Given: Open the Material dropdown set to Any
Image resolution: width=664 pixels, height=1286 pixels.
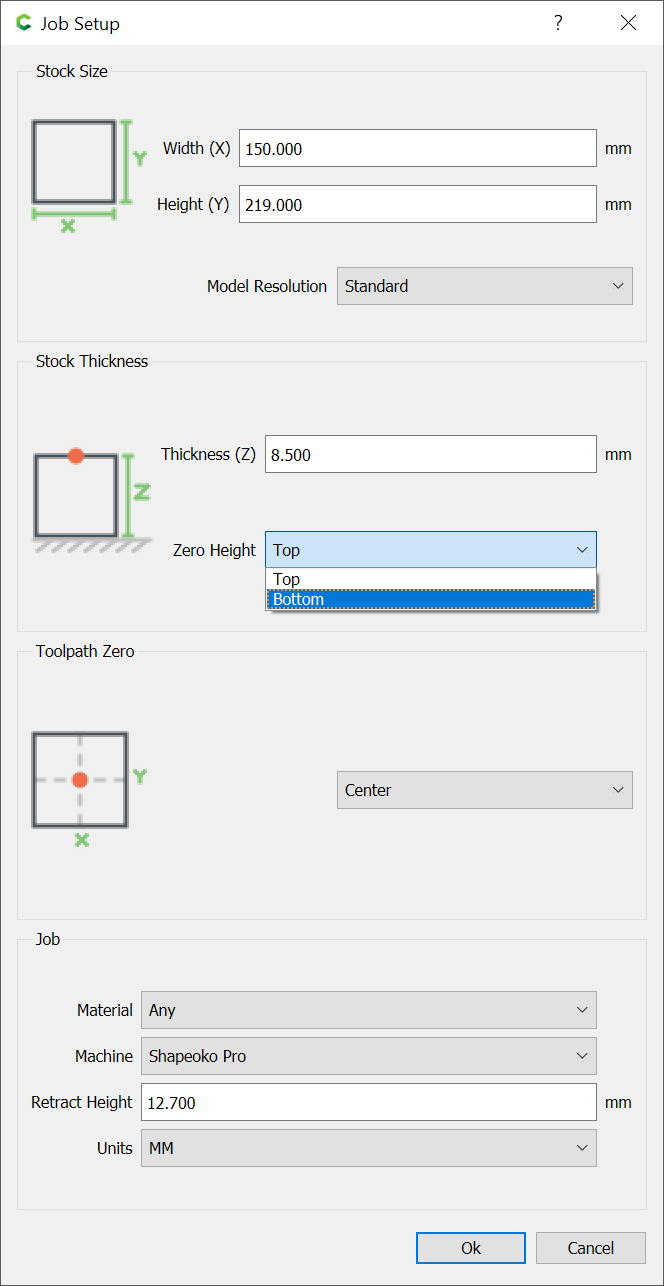Looking at the screenshot, I should (x=369, y=1010).
